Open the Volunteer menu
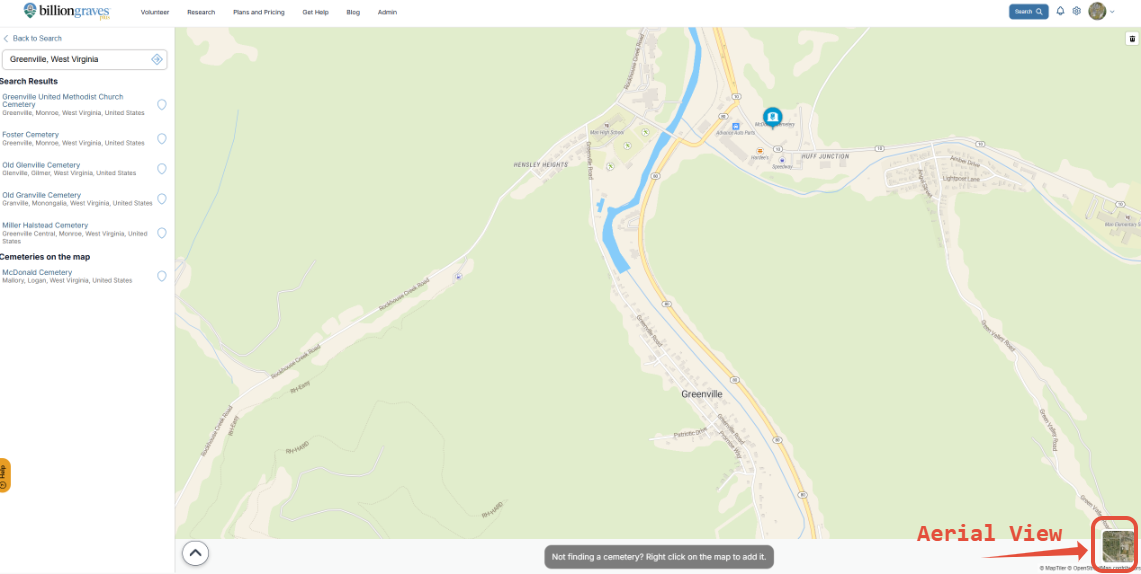The height and width of the screenshot is (574, 1141). point(155,12)
